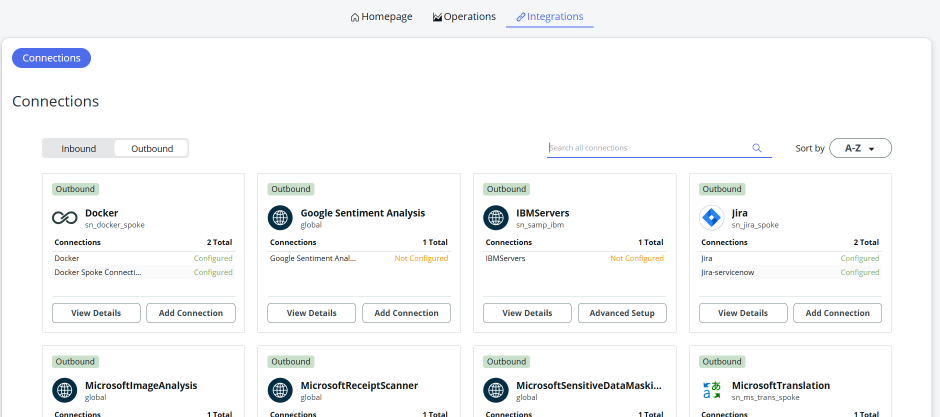View Details for Jira
Image resolution: width=940 pixels, height=417 pixels.
pyautogui.click(x=743, y=313)
